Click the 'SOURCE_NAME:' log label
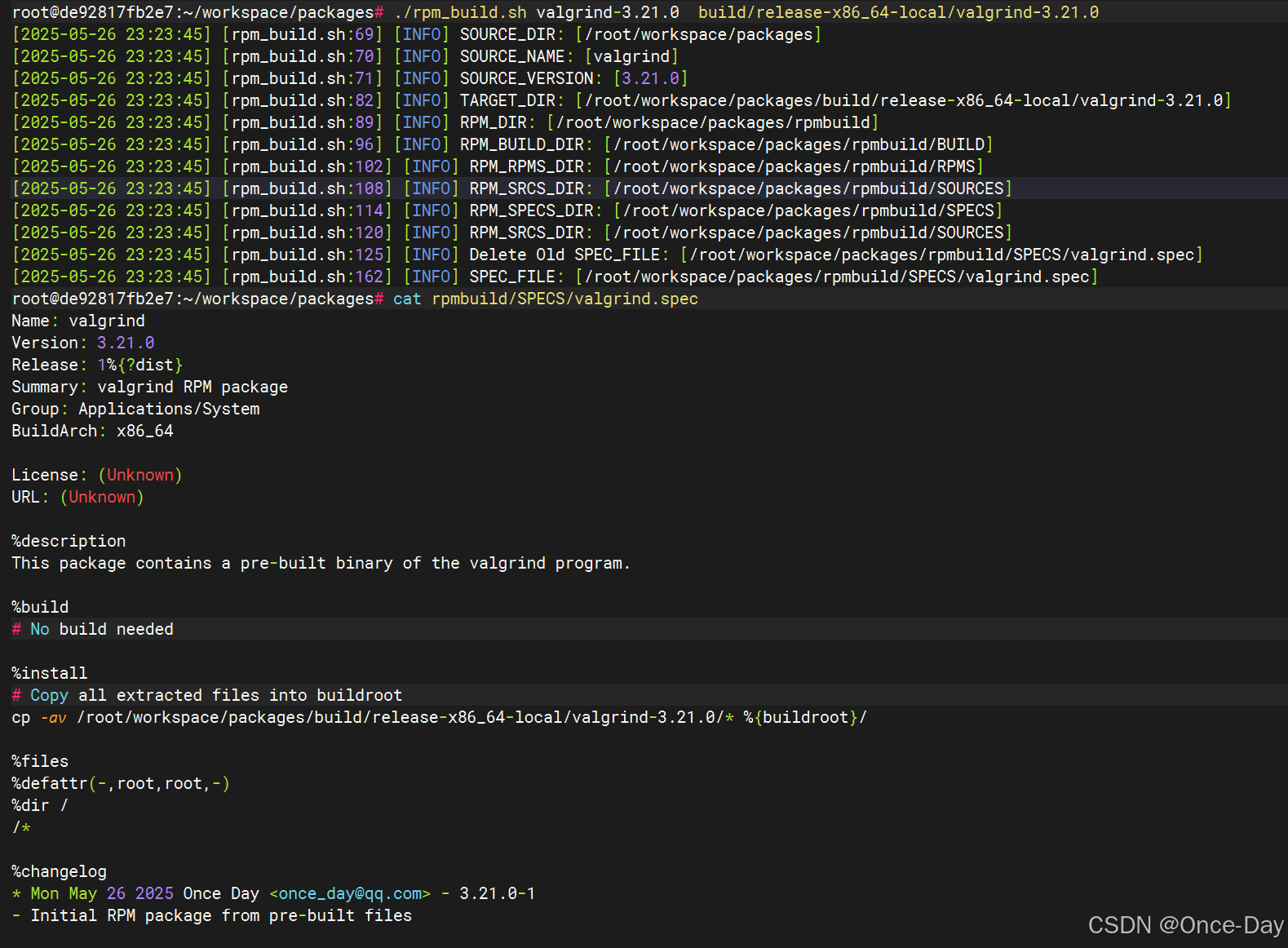Viewport: 1288px width, 948px height. pyautogui.click(x=517, y=56)
